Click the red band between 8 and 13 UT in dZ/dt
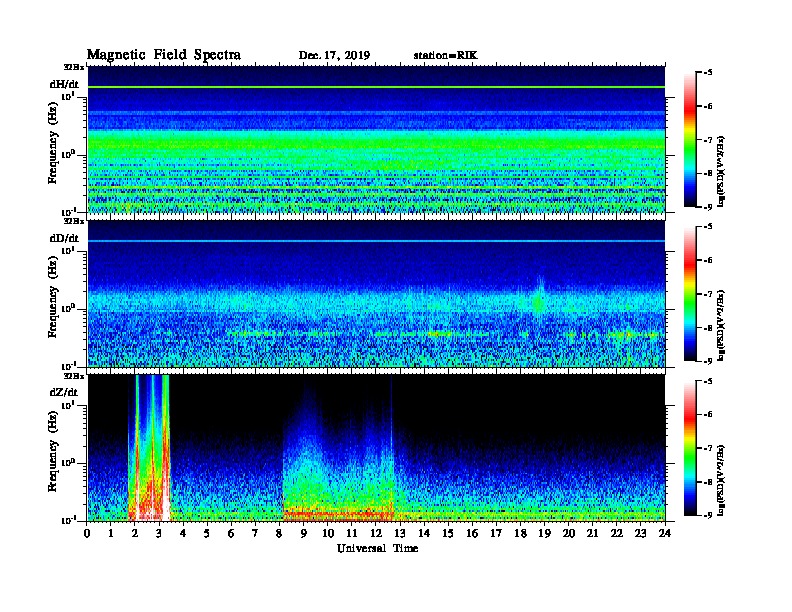The width and height of the screenshot is (792, 612). tap(338, 514)
